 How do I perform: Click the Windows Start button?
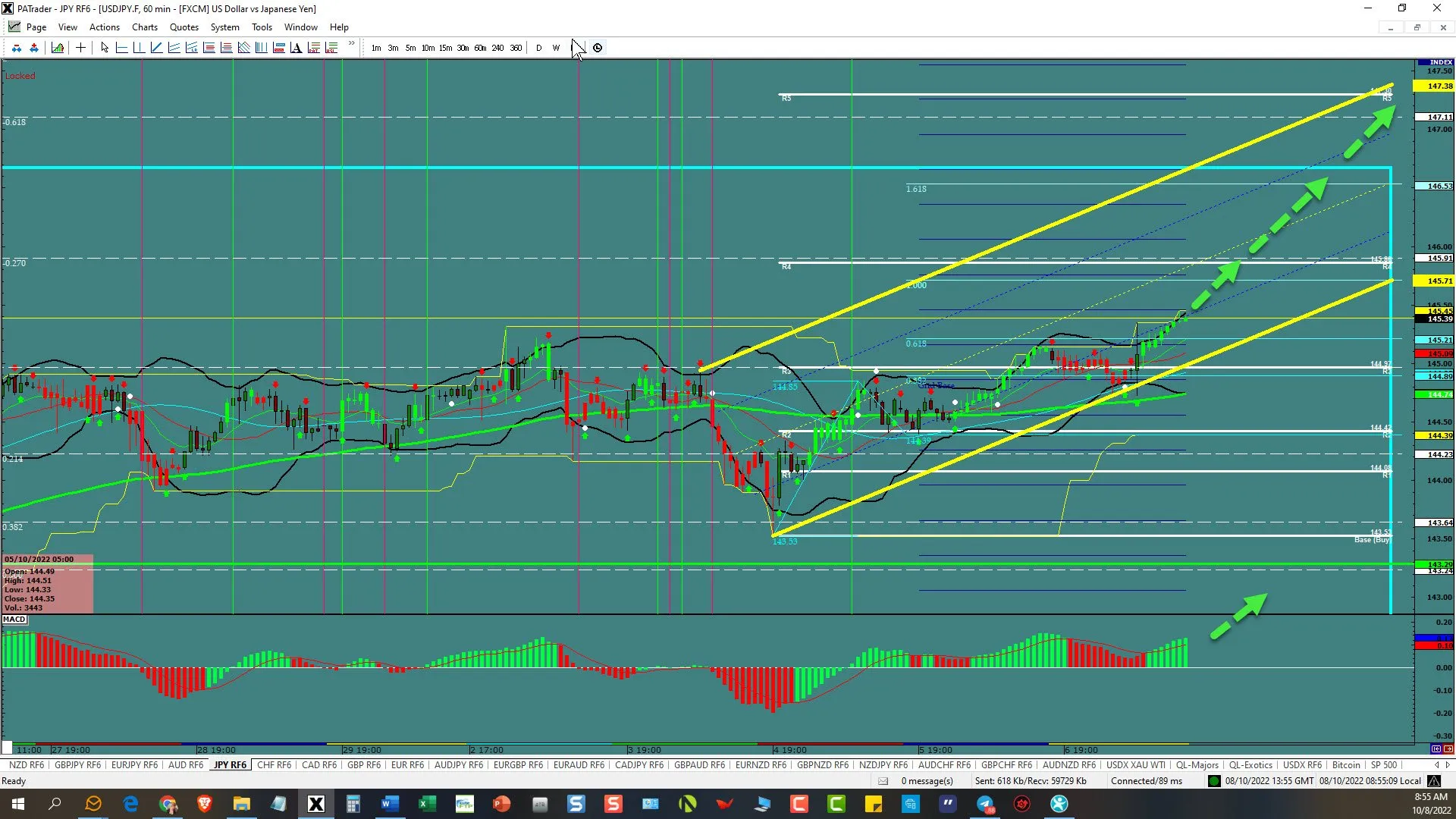(x=18, y=804)
